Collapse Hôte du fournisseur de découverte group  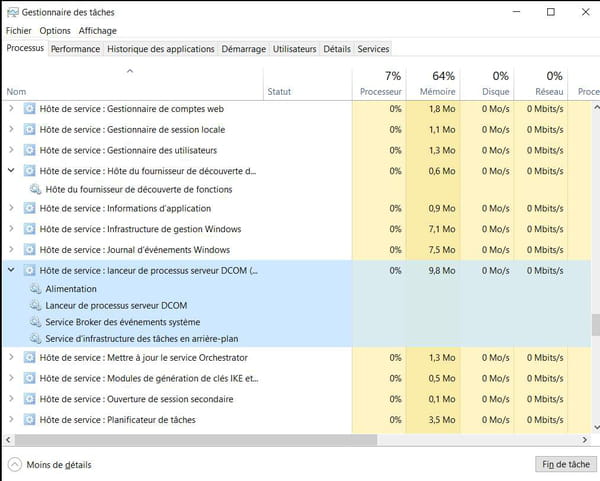pyautogui.click(x=11, y=170)
